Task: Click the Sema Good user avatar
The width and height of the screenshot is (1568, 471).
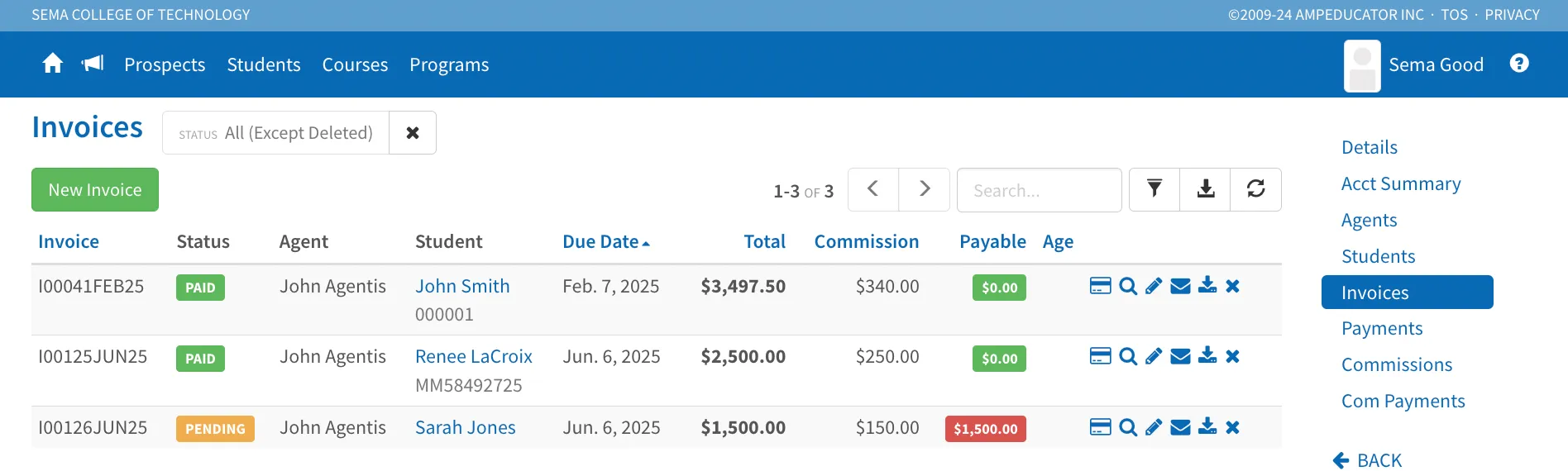Action: click(x=1362, y=65)
